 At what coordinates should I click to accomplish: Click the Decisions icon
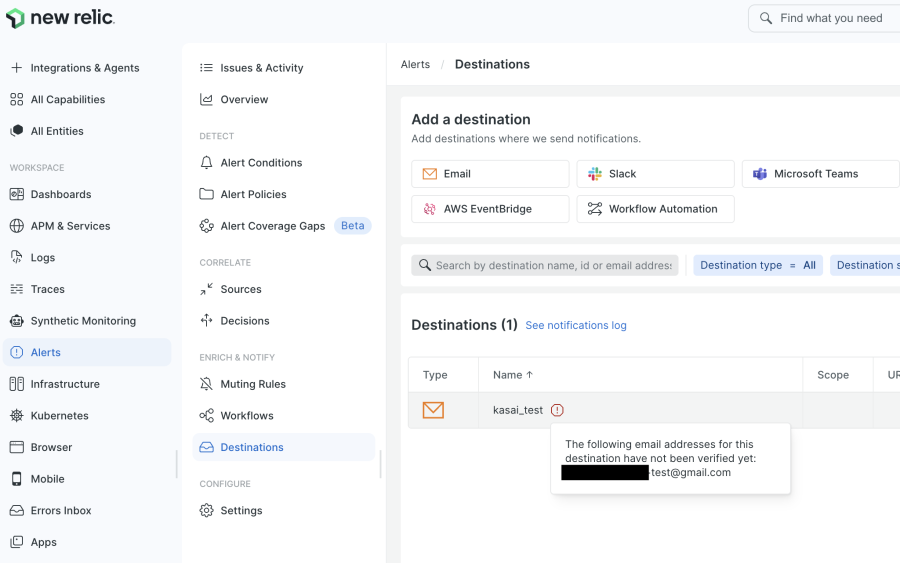(206, 320)
